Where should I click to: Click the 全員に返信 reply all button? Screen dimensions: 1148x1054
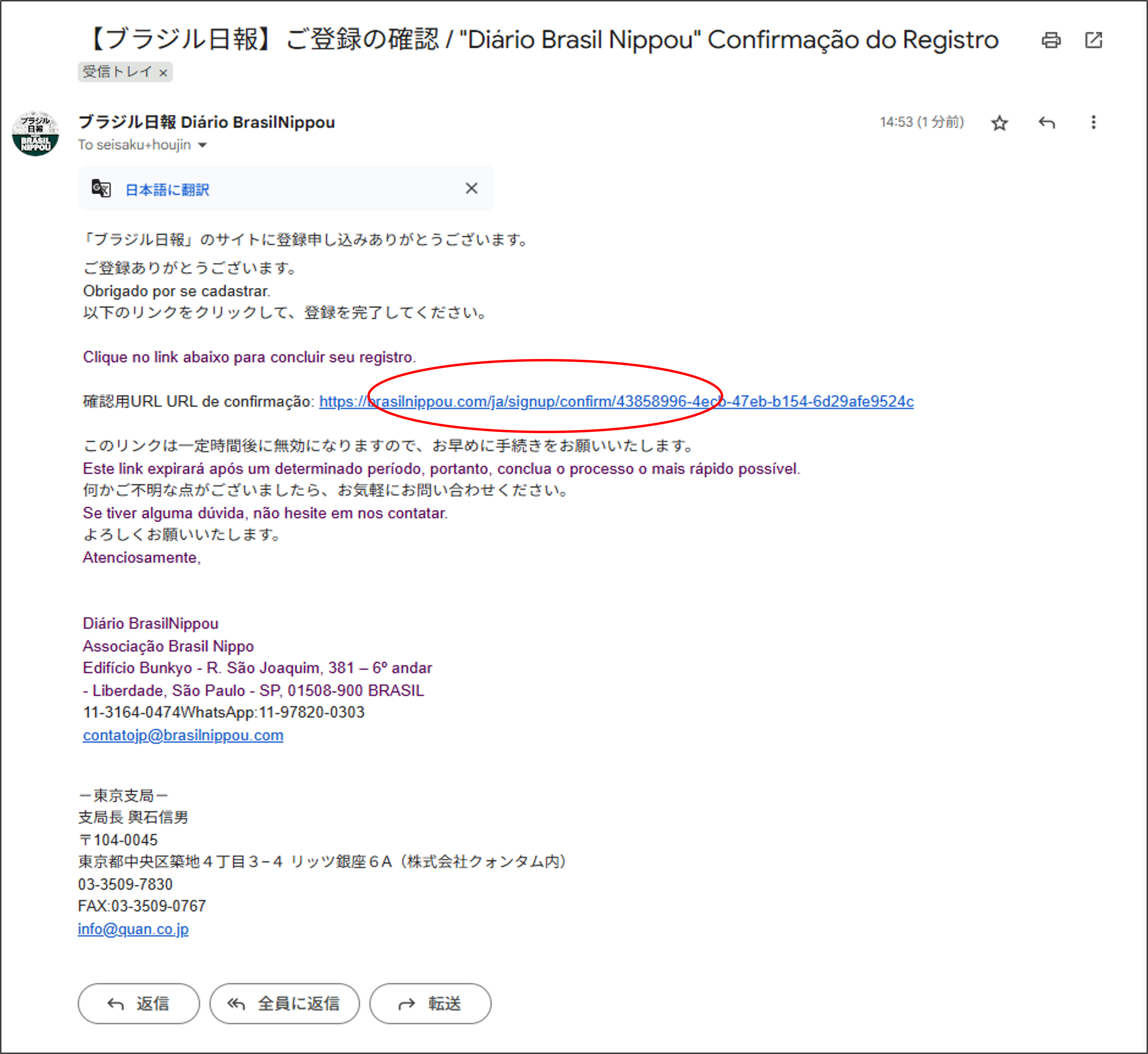(x=284, y=1003)
